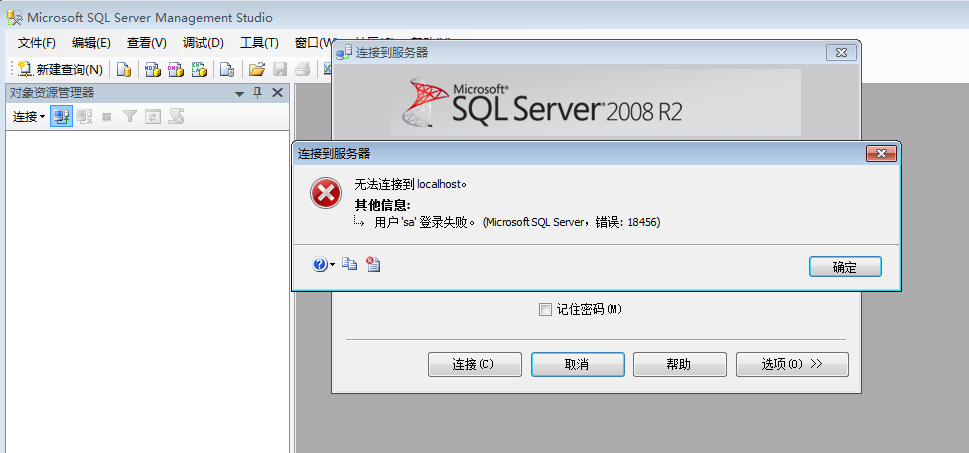
Task: Click the Print icon in the toolbar
Action: point(302,70)
